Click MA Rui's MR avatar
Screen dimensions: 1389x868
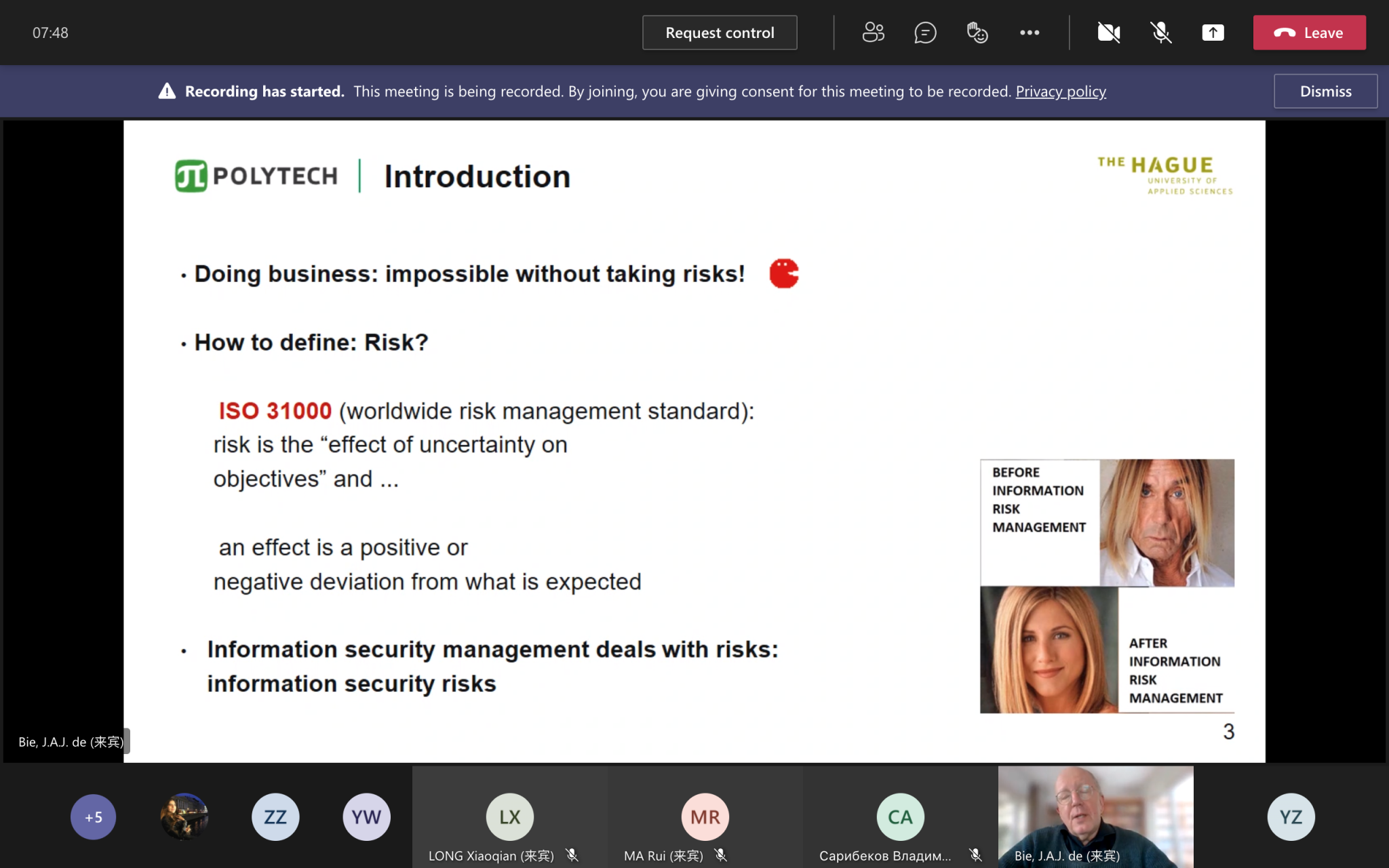(705, 817)
